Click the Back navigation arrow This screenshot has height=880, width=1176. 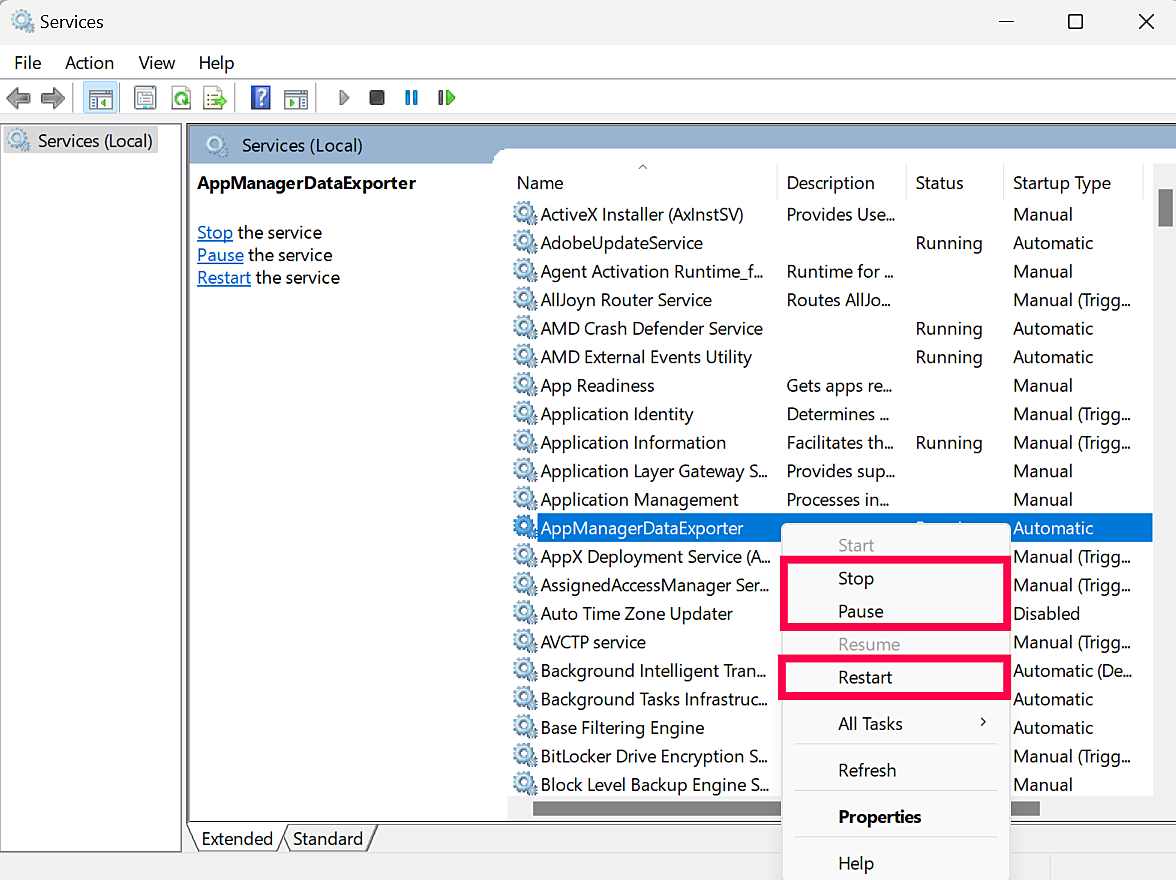point(18,97)
